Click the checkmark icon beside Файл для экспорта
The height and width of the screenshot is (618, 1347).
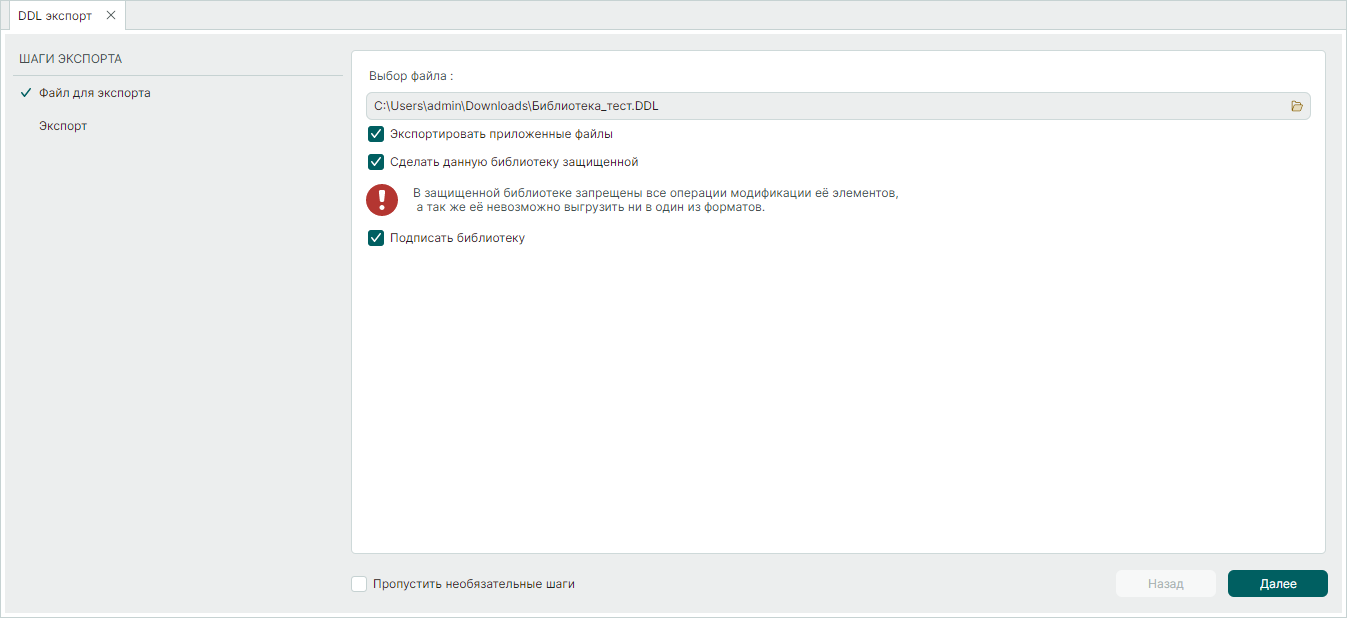coord(26,93)
